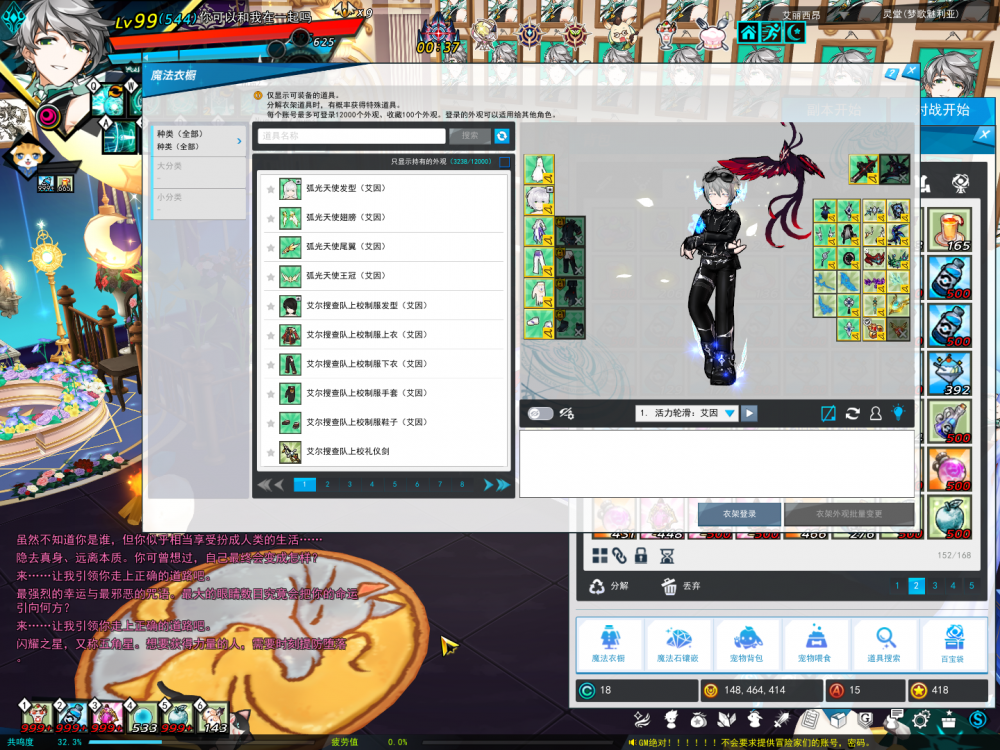Click the hourglass icon in inventory

coord(667,556)
